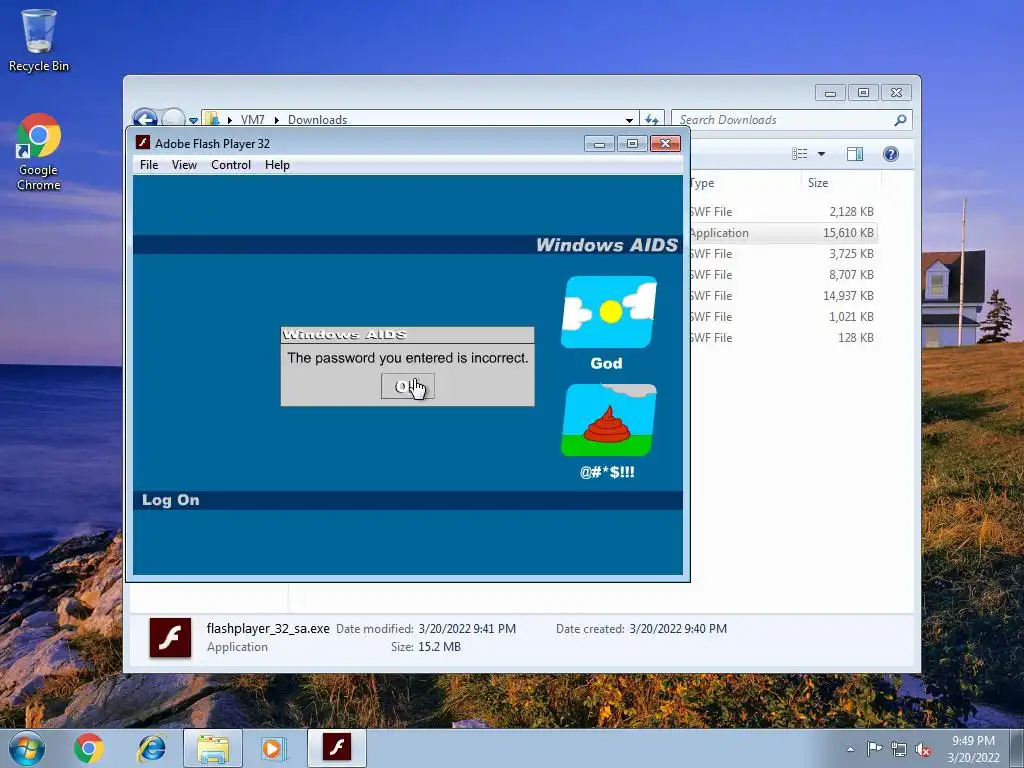Maximize the Adobe Flash Player window
Image resolution: width=1024 pixels, height=768 pixels.
632,144
